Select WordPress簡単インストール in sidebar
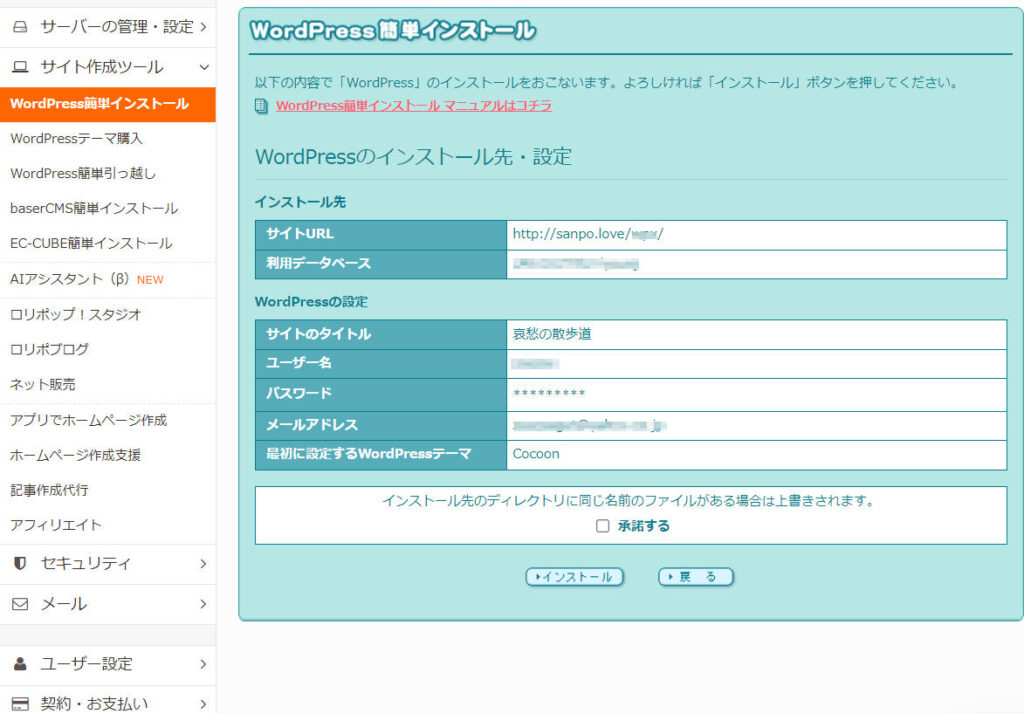This screenshot has width=1024, height=714. click(99, 104)
